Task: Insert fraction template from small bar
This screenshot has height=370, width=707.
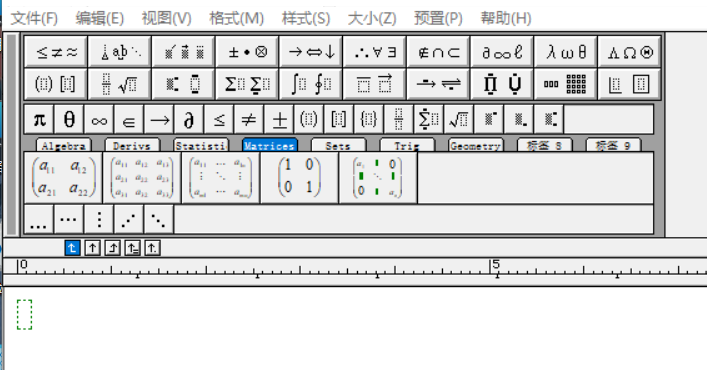Action: pos(399,119)
